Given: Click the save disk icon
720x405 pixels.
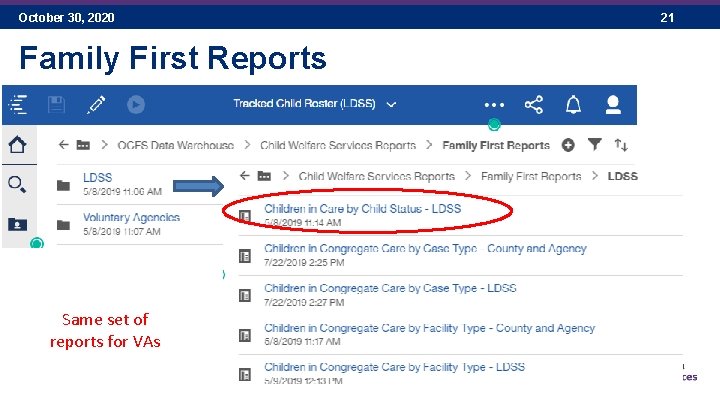Looking at the screenshot, I should 56,104.
